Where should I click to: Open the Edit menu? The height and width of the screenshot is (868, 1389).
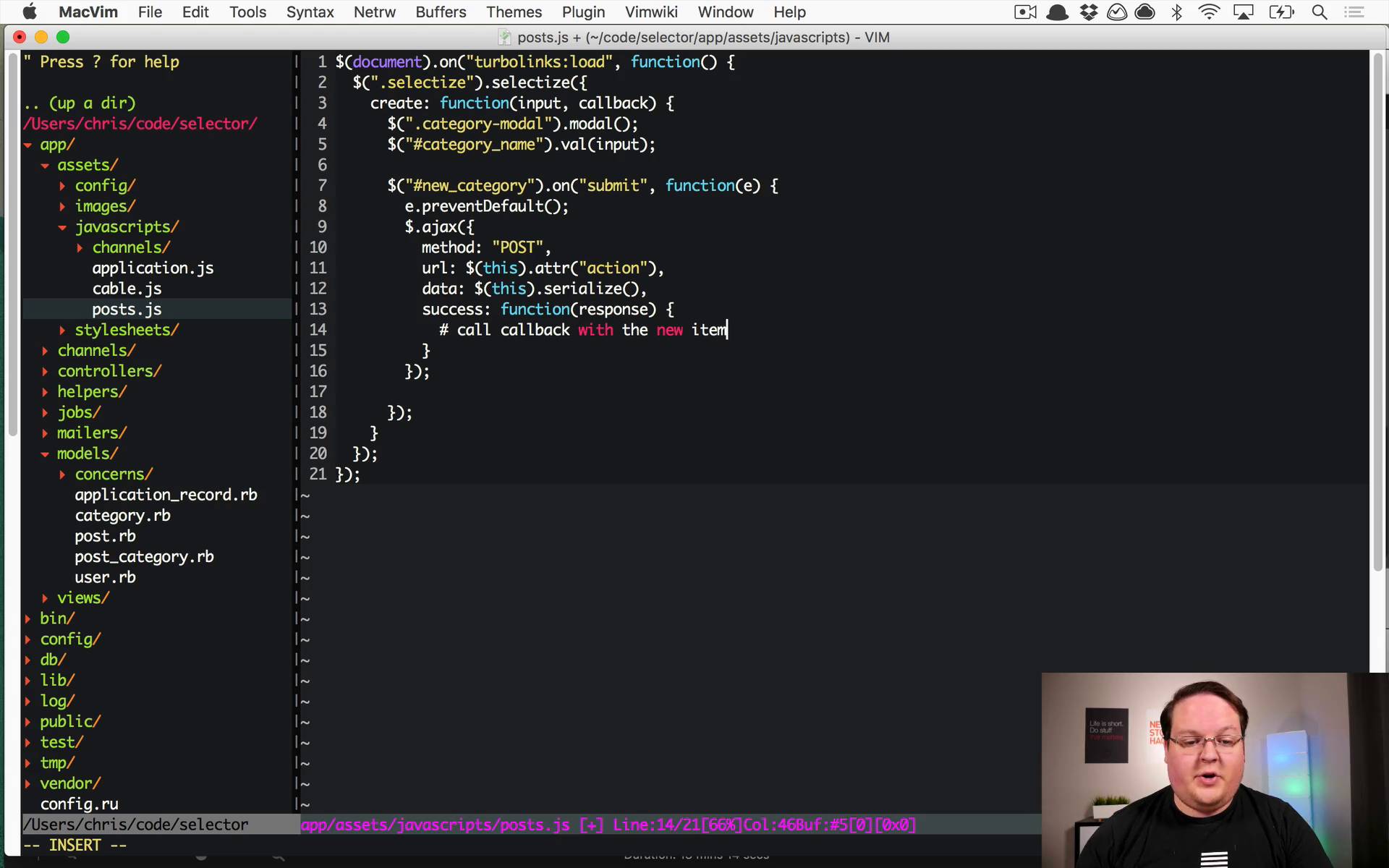coord(195,12)
